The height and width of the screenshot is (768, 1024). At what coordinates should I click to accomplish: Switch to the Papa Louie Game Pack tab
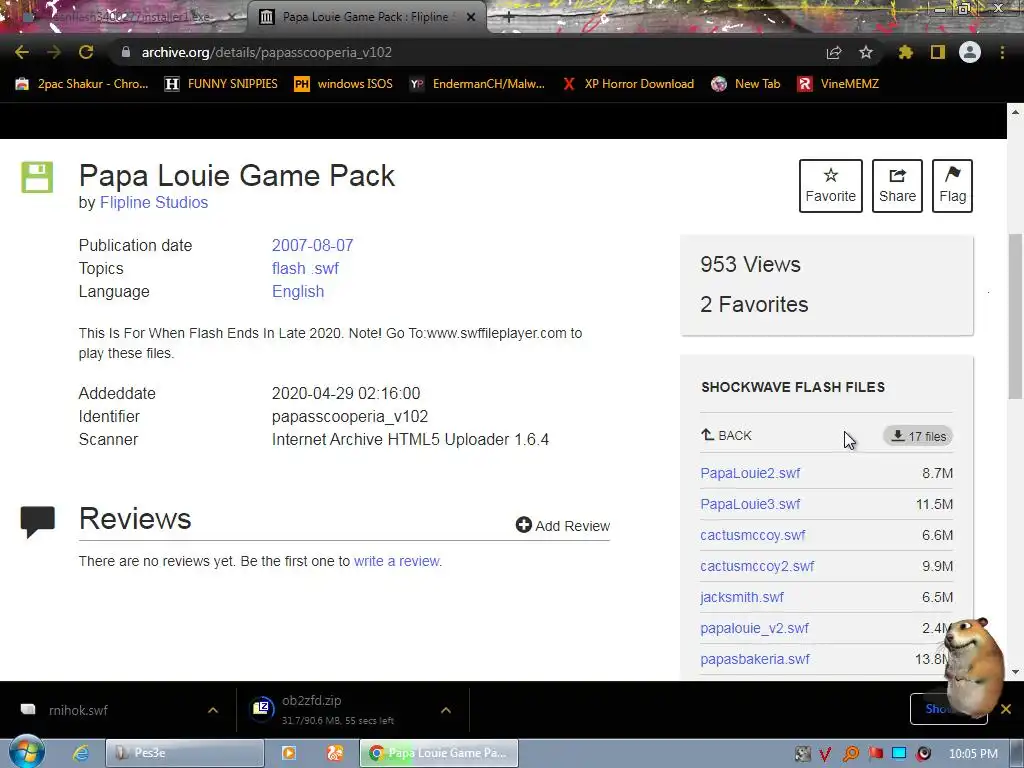pyautogui.click(x=364, y=17)
